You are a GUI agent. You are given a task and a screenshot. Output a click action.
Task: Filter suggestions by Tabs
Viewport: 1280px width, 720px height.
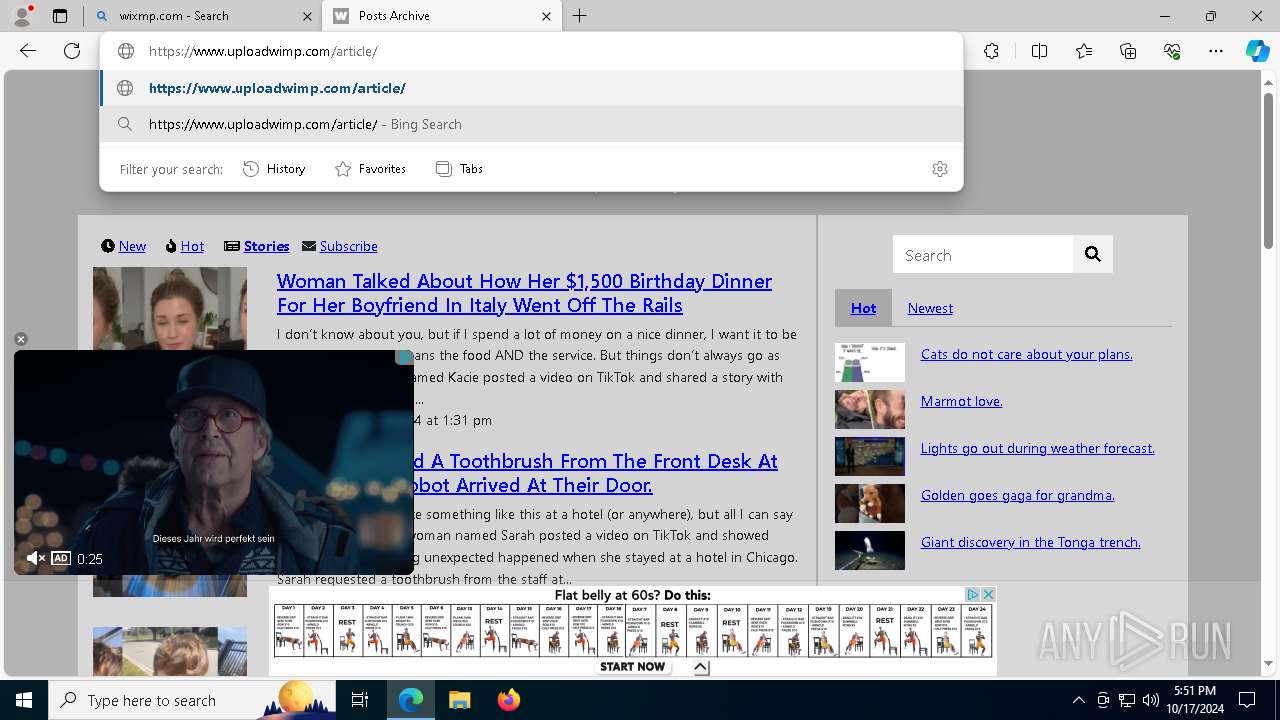460,169
